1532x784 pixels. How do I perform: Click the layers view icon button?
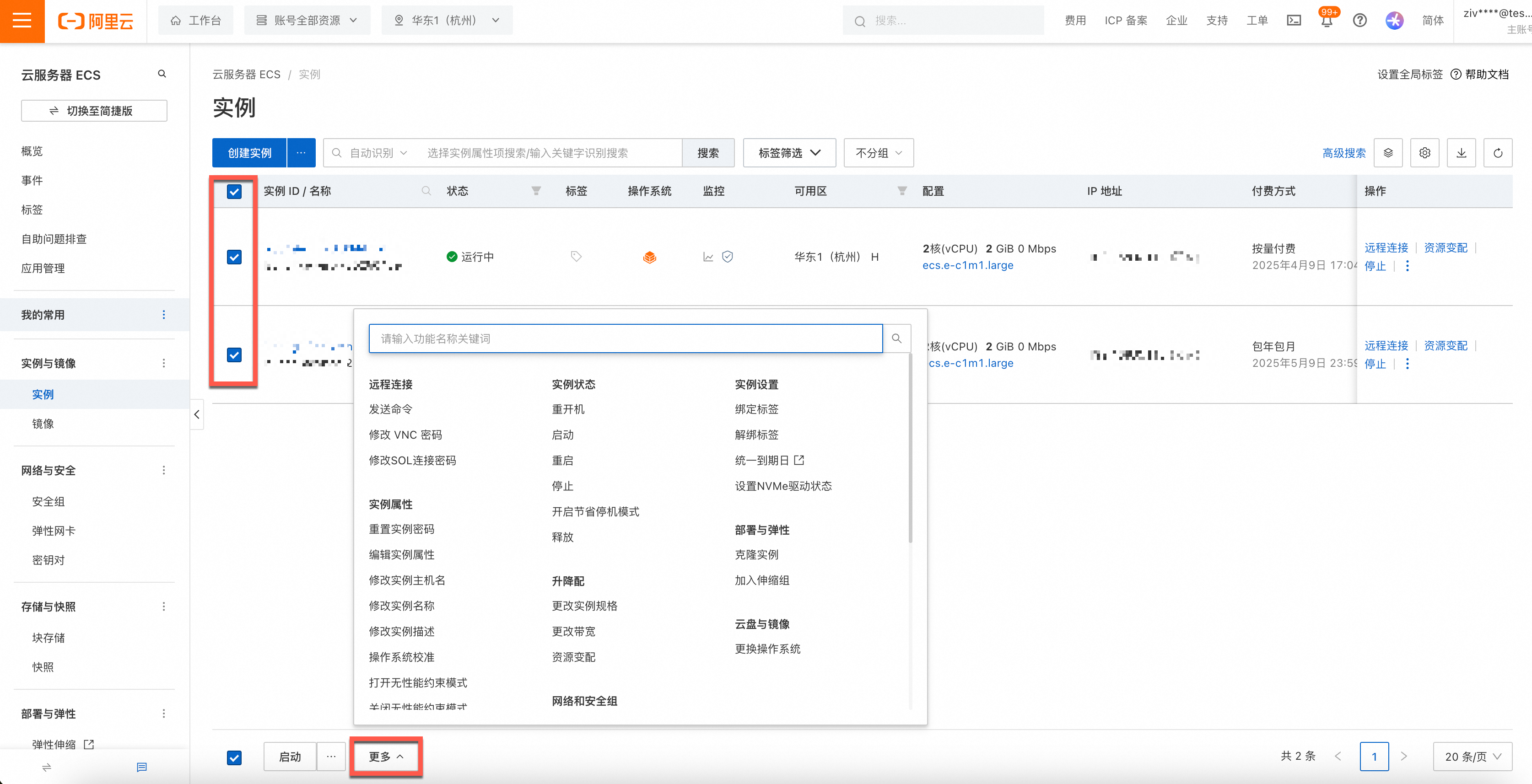click(1388, 153)
